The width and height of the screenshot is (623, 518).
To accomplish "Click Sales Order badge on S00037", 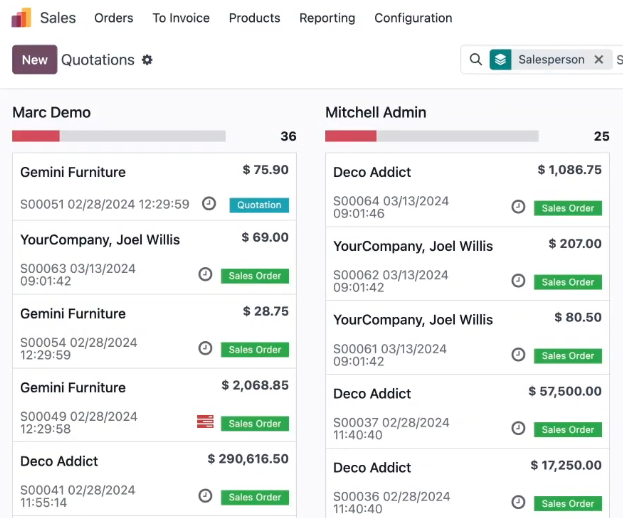I will (568, 429).
